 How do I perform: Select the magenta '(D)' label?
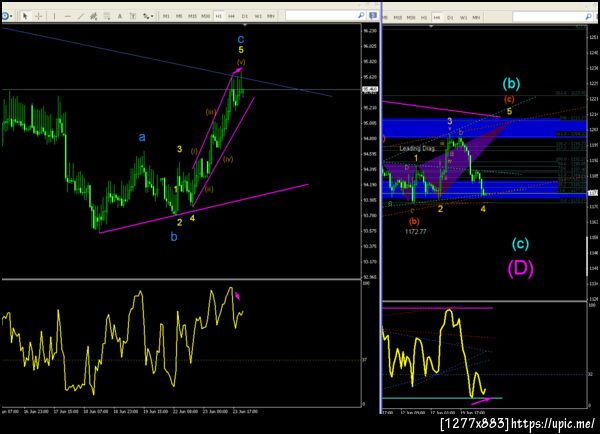click(520, 268)
